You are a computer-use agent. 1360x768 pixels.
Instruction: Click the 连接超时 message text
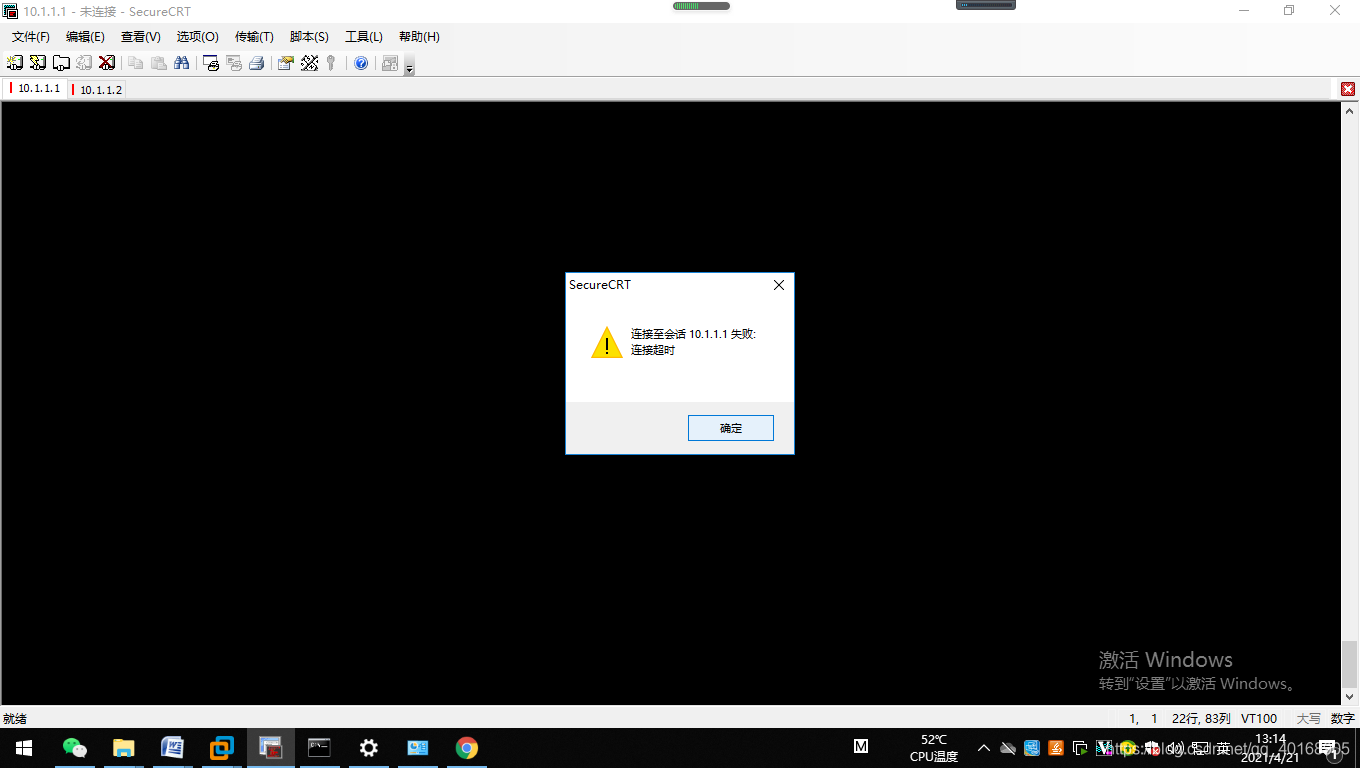pyautogui.click(x=653, y=350)
